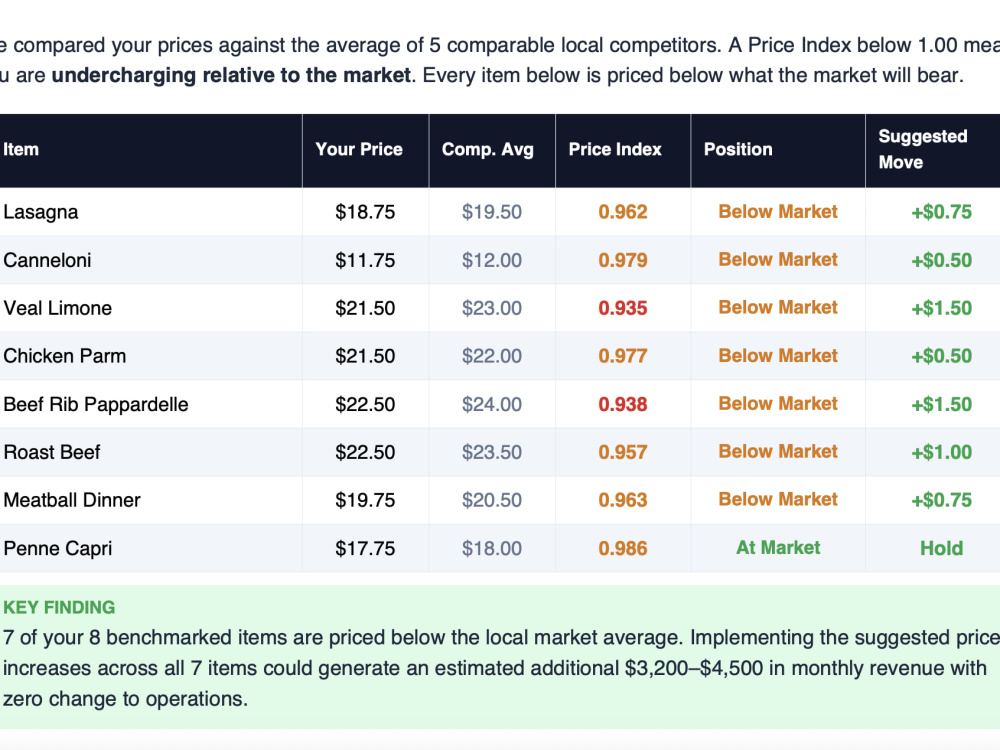Click the Canneloni item cell
The height and width of the screenshot is (750, 1000).
pos(47,260)
